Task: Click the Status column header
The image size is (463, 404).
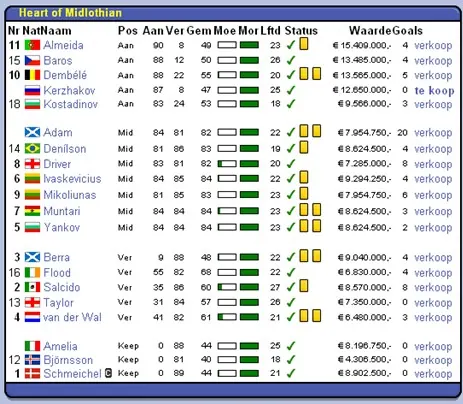Action: click(301, 31)
